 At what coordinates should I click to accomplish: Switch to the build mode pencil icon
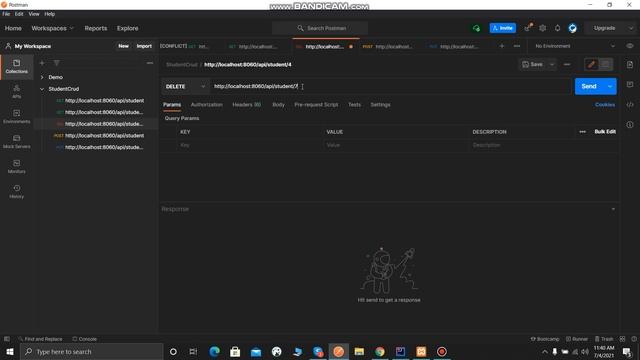click(591, 64)
